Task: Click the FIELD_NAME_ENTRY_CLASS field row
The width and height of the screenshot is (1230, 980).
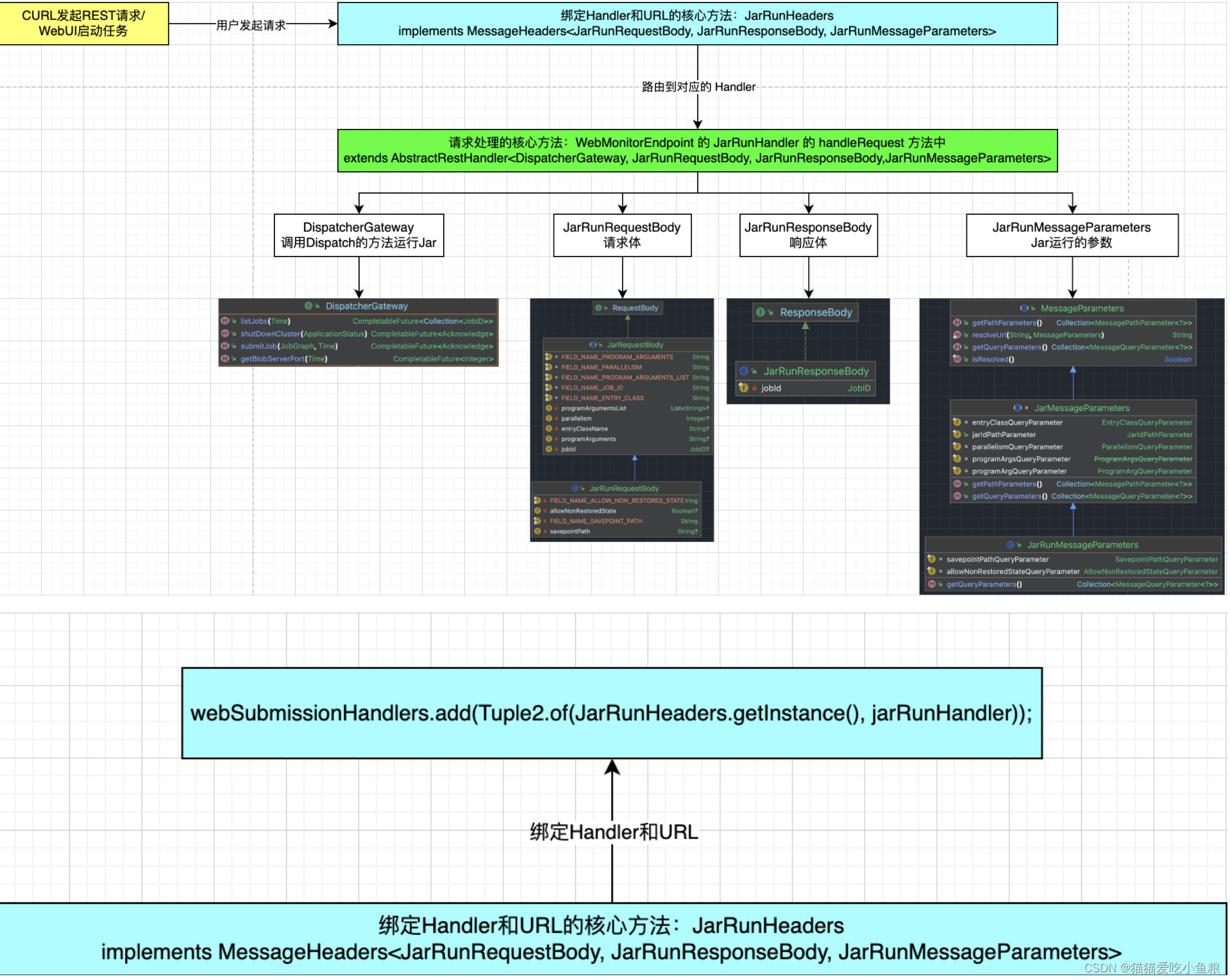Action: point(627,398)
